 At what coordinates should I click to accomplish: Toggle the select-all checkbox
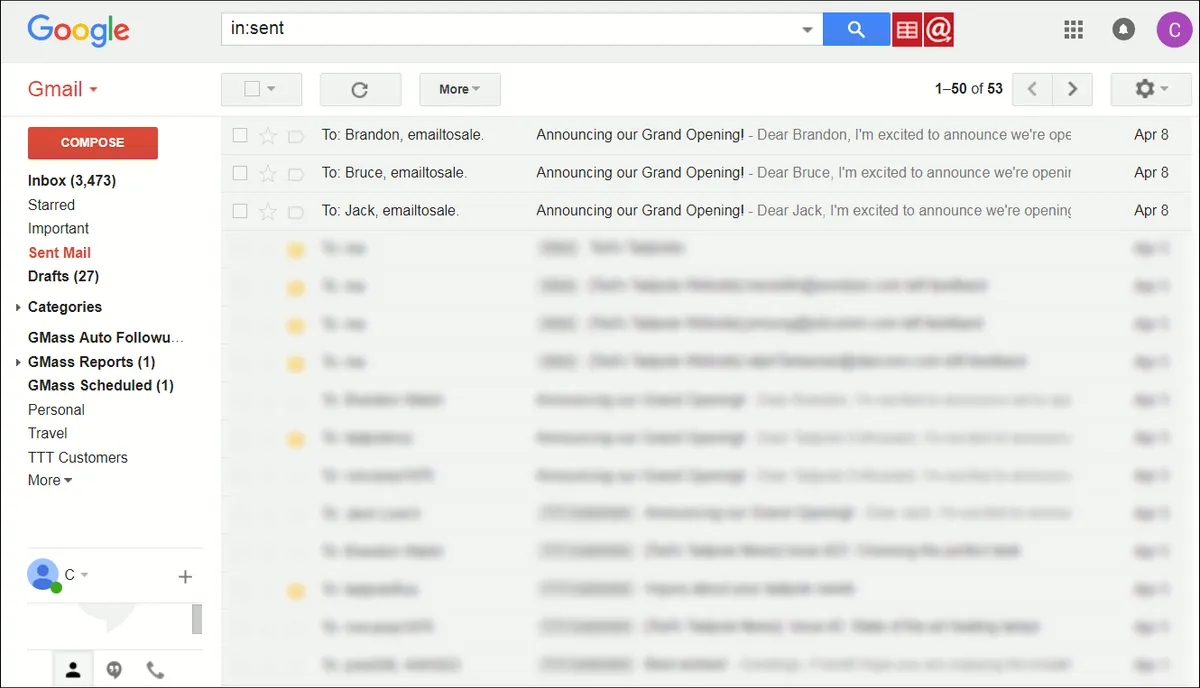pos(252,89)
